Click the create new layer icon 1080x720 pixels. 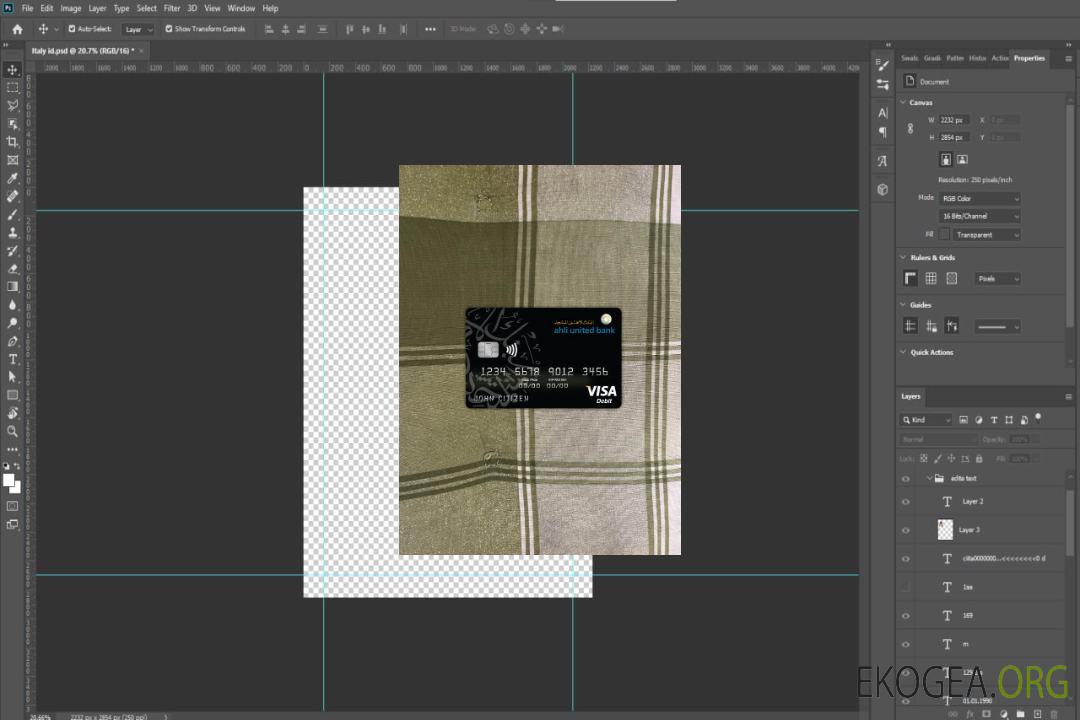click(1037, 714)
